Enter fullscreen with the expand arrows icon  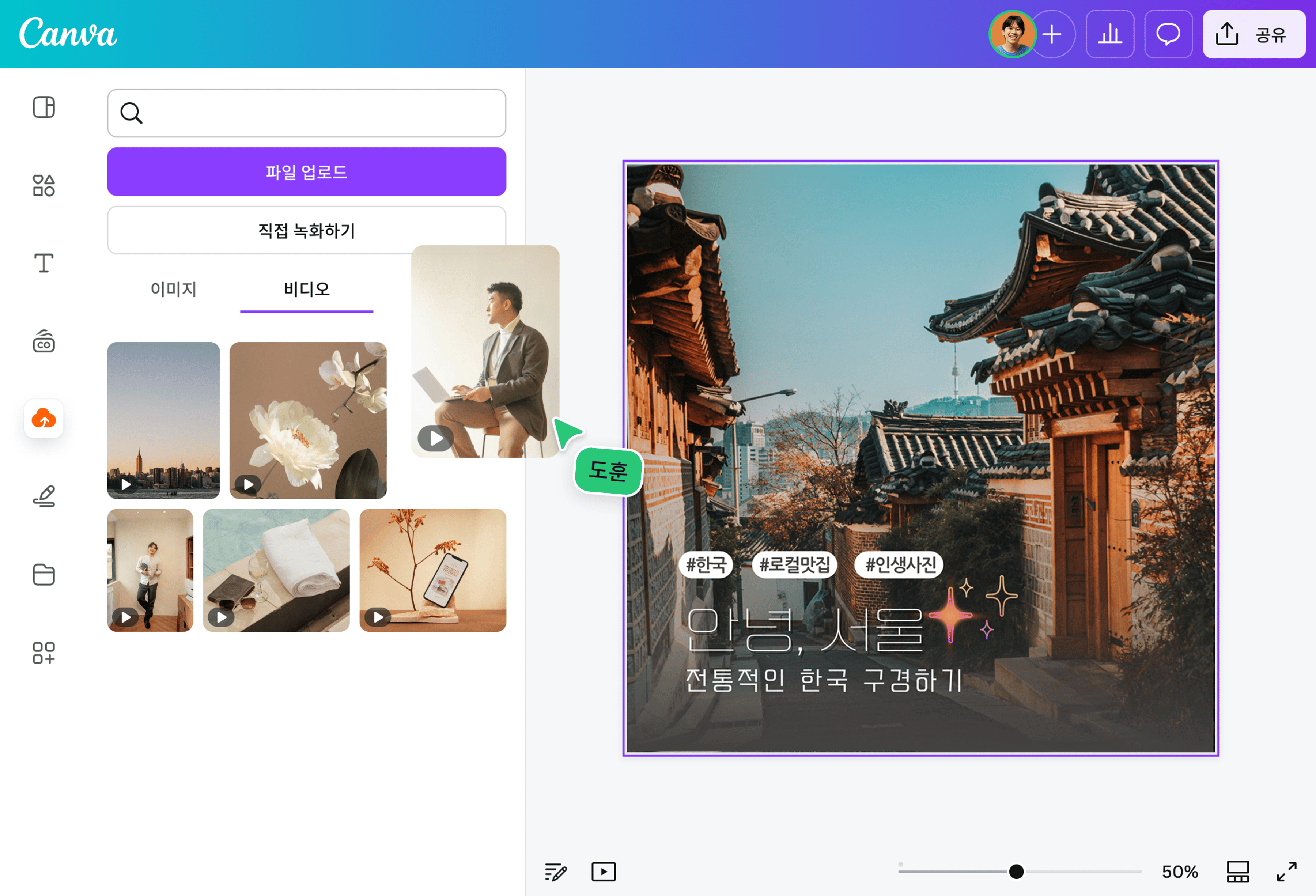point(1286,872)
